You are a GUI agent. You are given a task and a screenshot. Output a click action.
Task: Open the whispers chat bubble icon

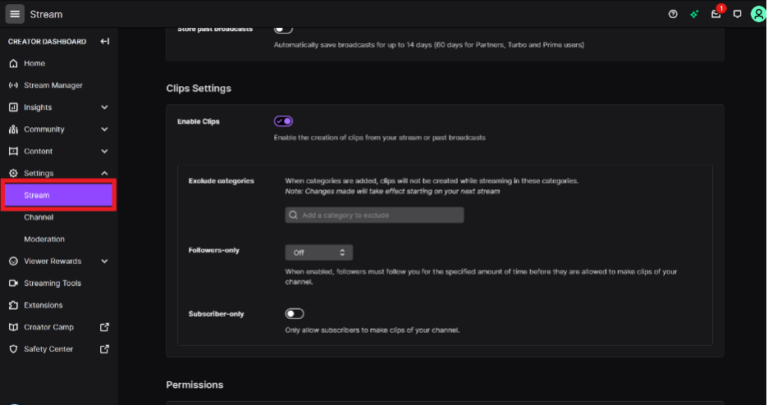[x=737, y=14]
